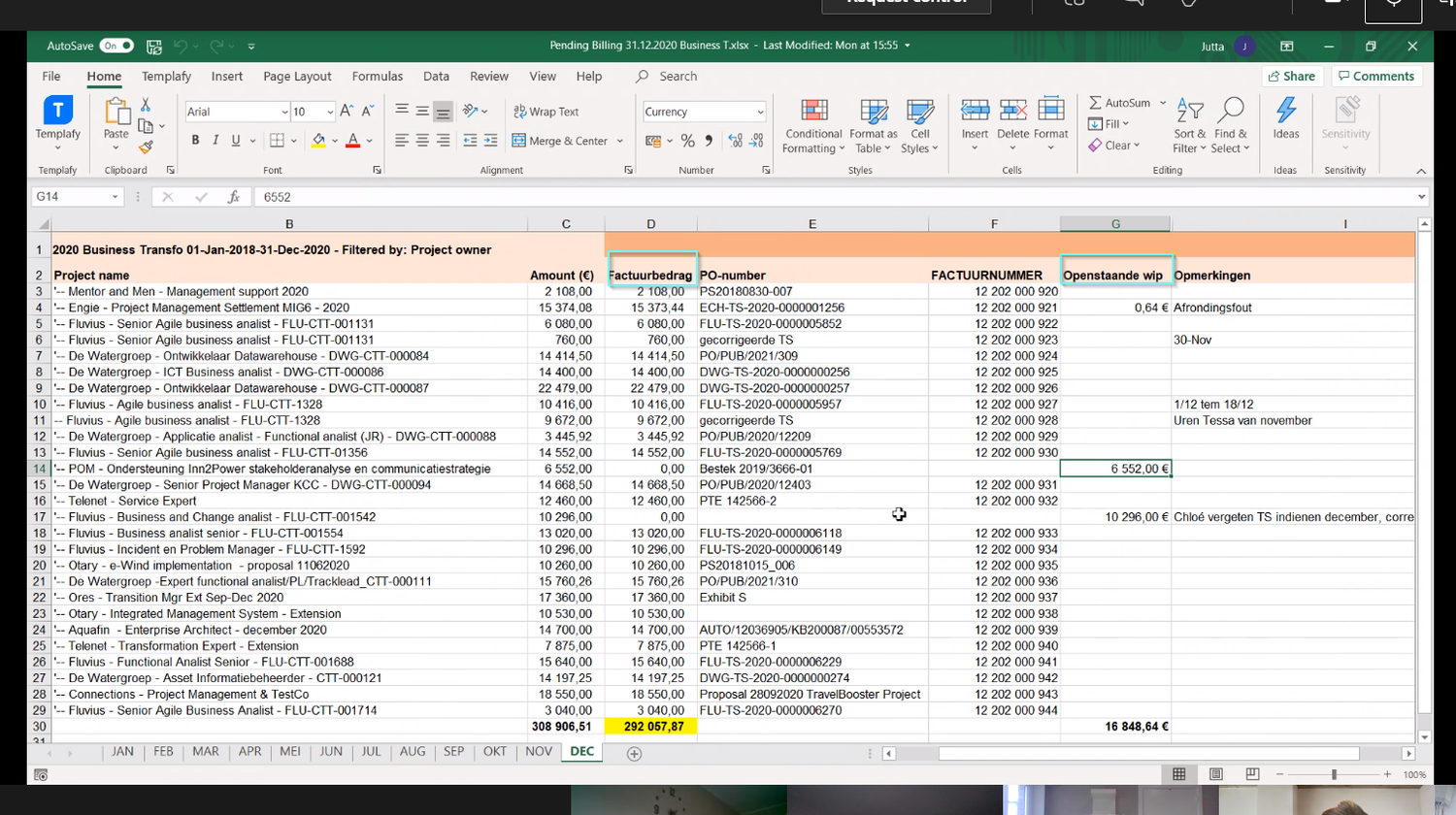Open the font size dropdown
Viewport: 1456px width, 815px height.
pyautogui.click(x=330, y=113)
